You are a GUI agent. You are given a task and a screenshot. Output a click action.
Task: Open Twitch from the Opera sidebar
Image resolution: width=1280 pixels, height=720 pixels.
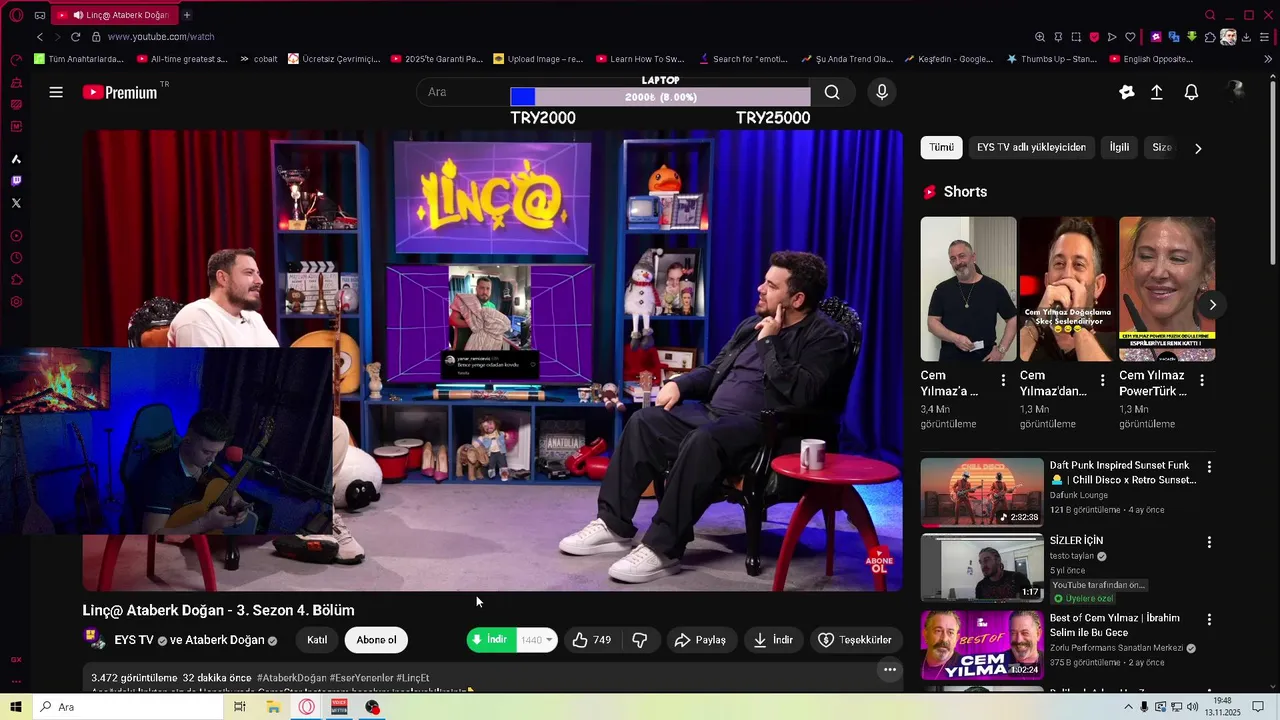tap(16, 181)
